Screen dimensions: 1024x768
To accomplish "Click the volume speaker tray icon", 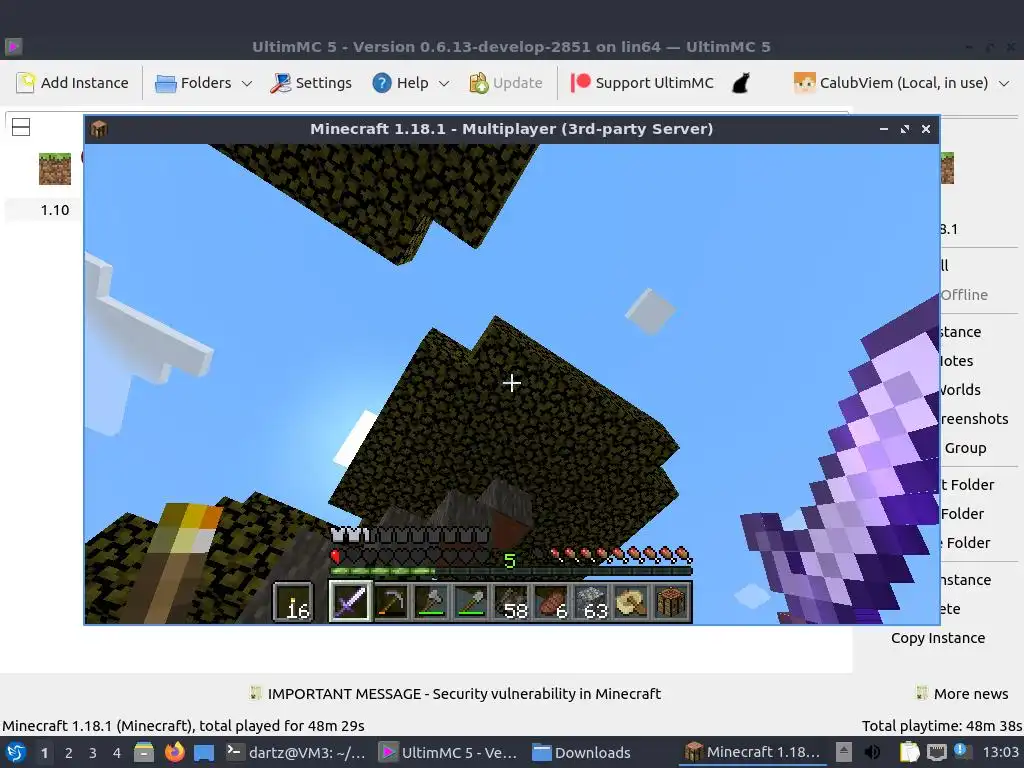I will click(872, 752).
